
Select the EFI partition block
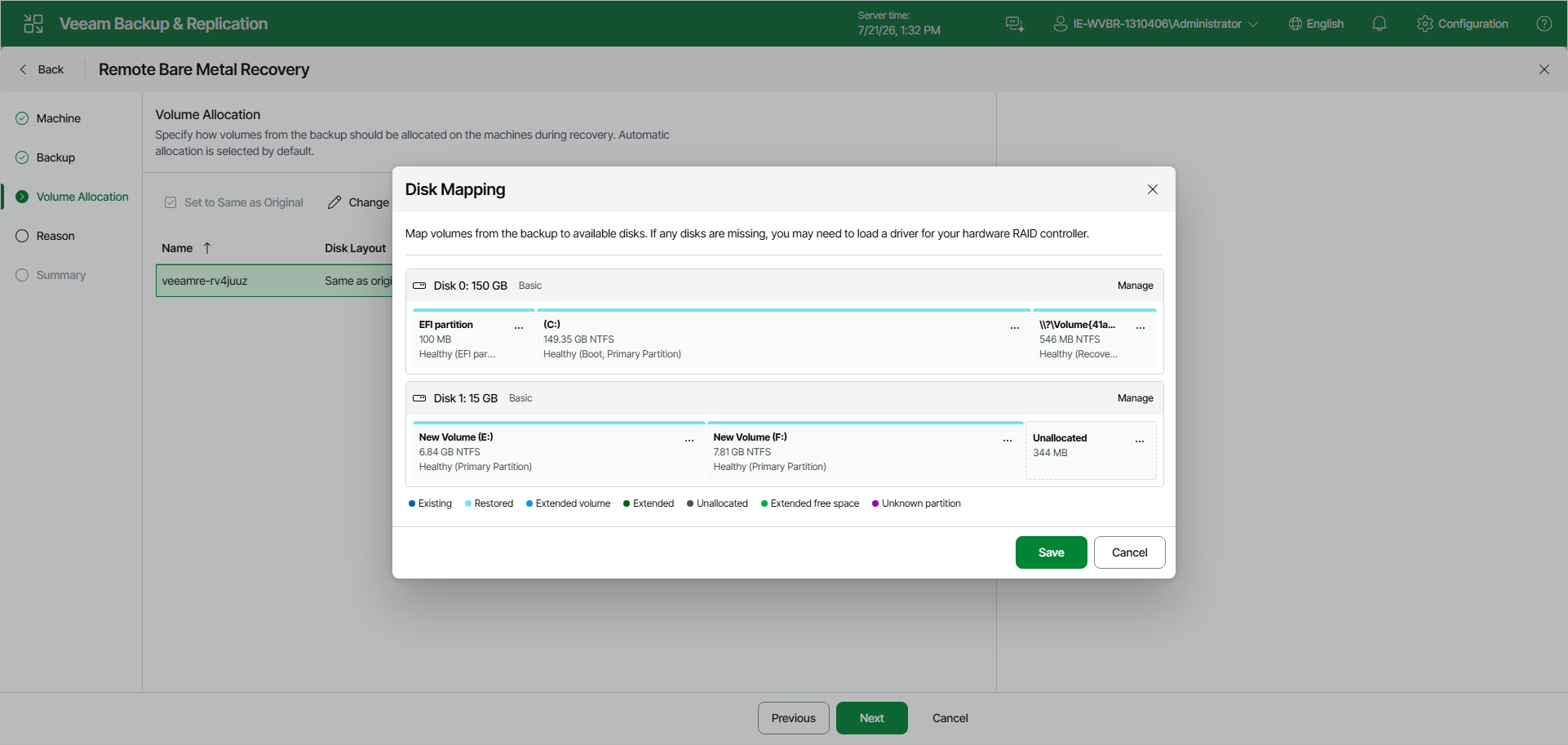[474, 339]
